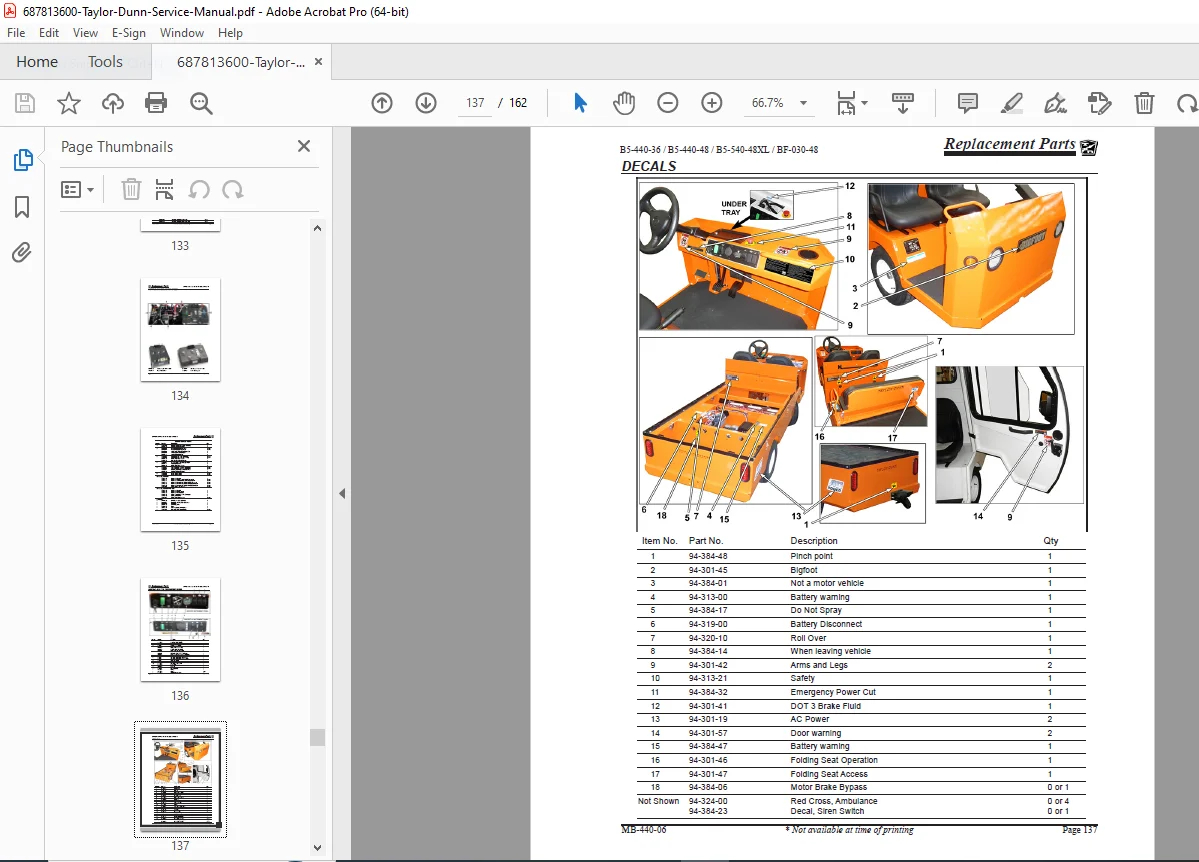Open the thumbnails options dropdown
Viewport: 1199px width, 862px height.
pos(77,189)
